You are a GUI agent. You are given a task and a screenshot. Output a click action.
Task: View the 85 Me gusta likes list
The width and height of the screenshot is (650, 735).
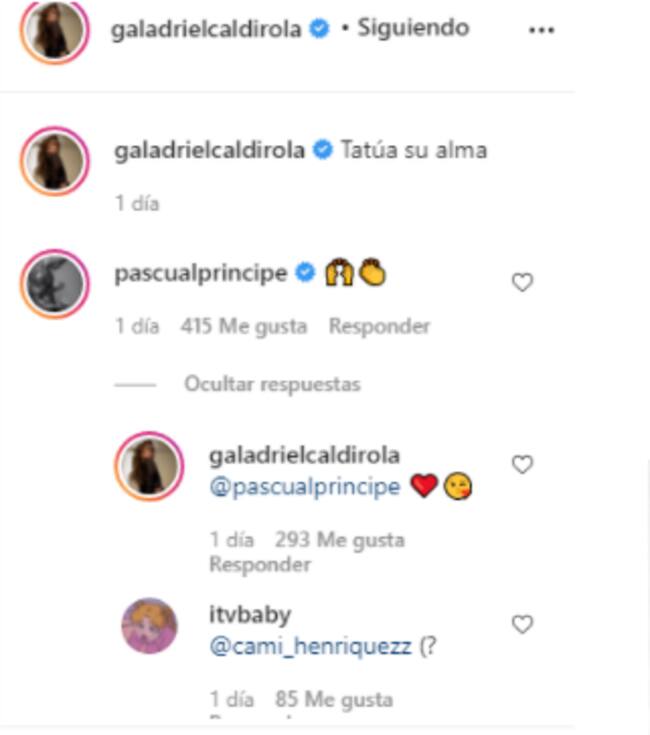point(334,700)
